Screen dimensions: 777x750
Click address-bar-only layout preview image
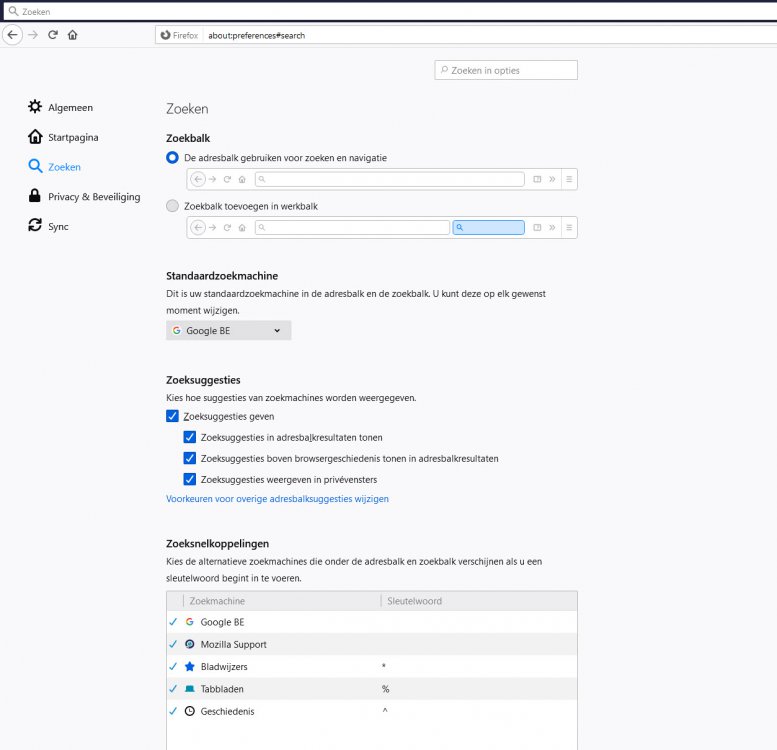[382, 179]
